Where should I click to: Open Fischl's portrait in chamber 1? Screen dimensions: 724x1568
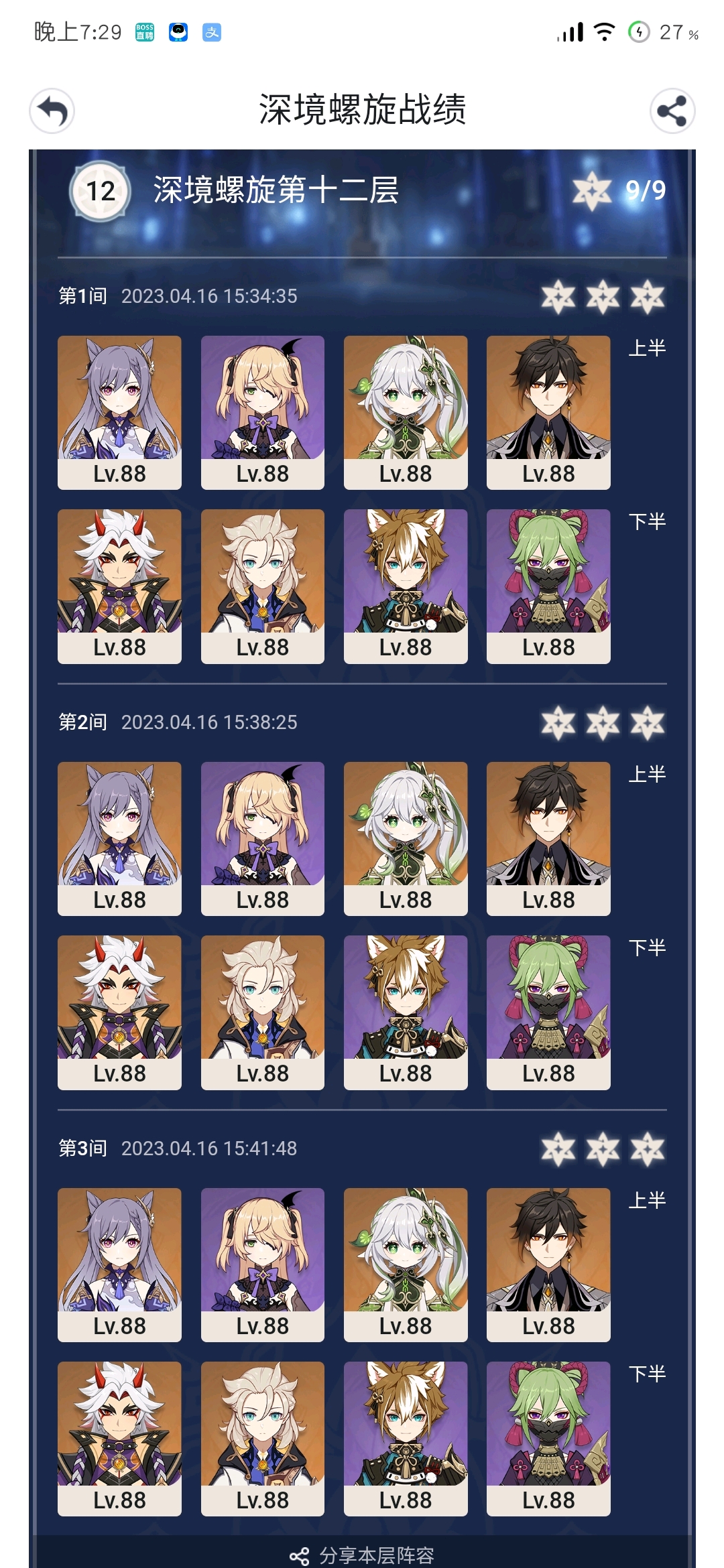[263, 412]
